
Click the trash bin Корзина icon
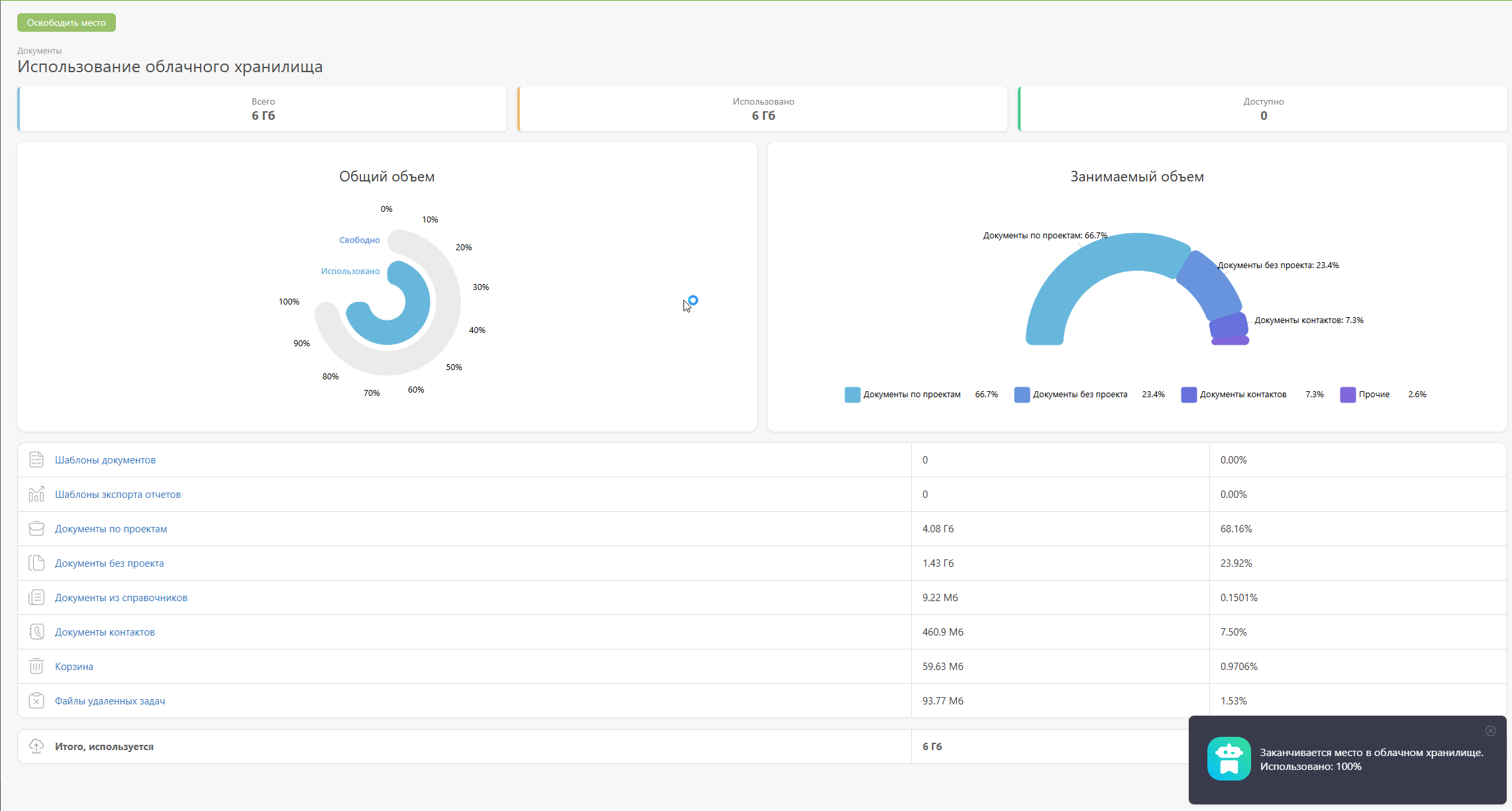pos(36,666)
